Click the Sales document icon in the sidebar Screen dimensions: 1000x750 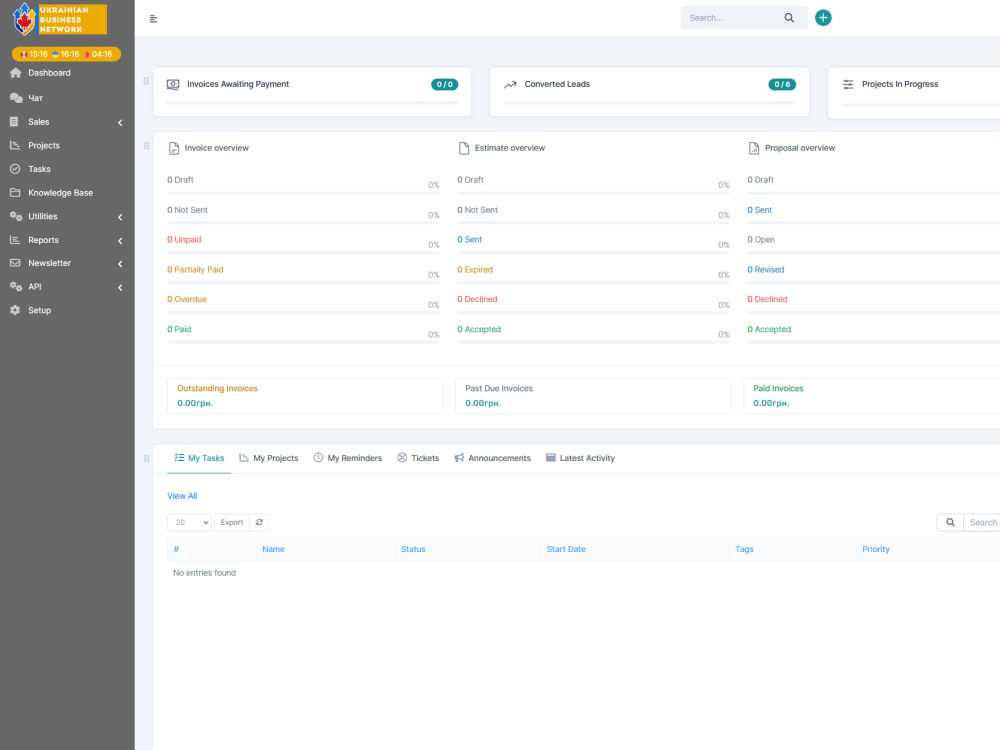pyautogui.click(x=15, y=122)
